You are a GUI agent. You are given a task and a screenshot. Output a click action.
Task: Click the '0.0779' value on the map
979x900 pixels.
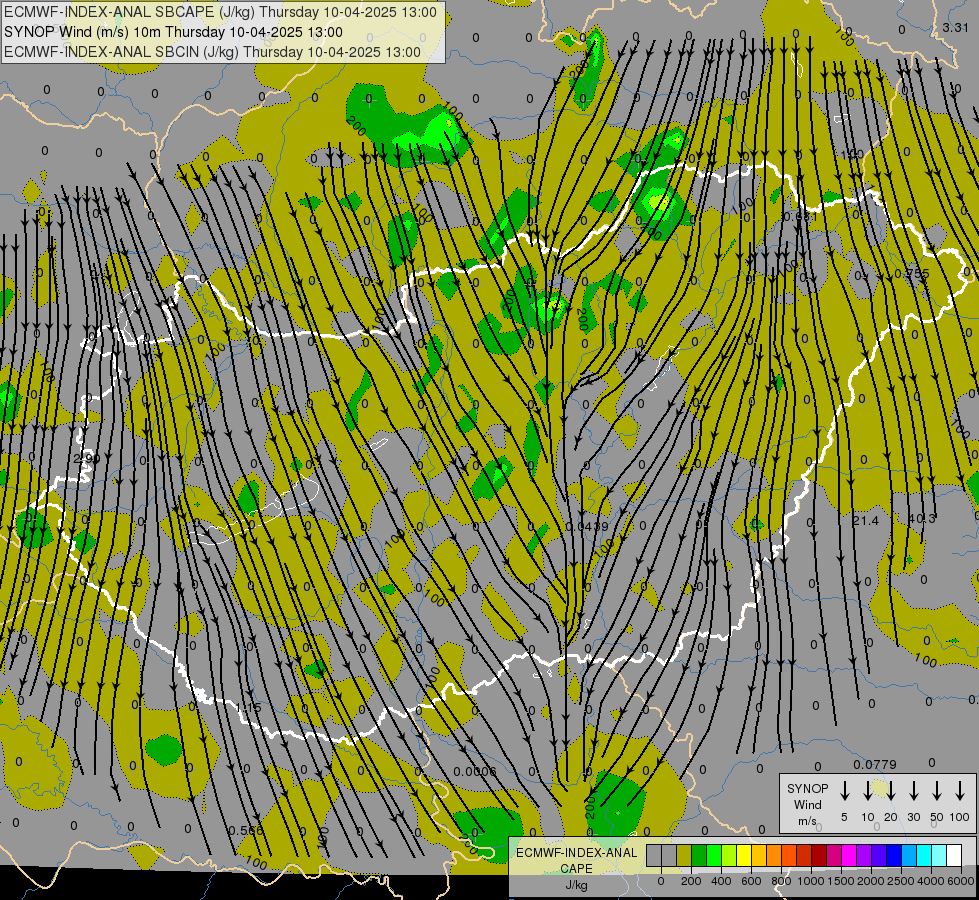(x=875, y=764)
